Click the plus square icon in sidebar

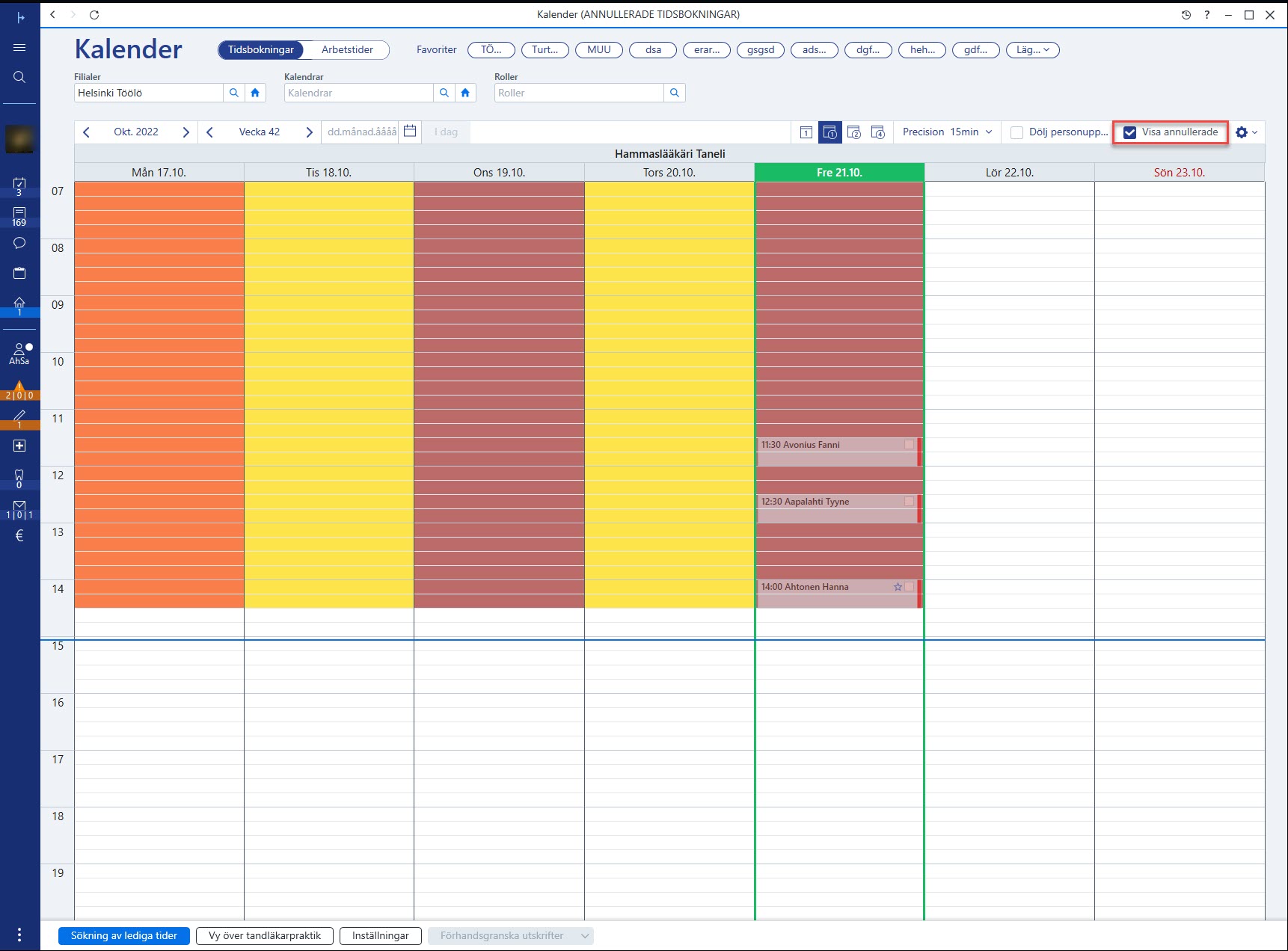tap(19, 446)
